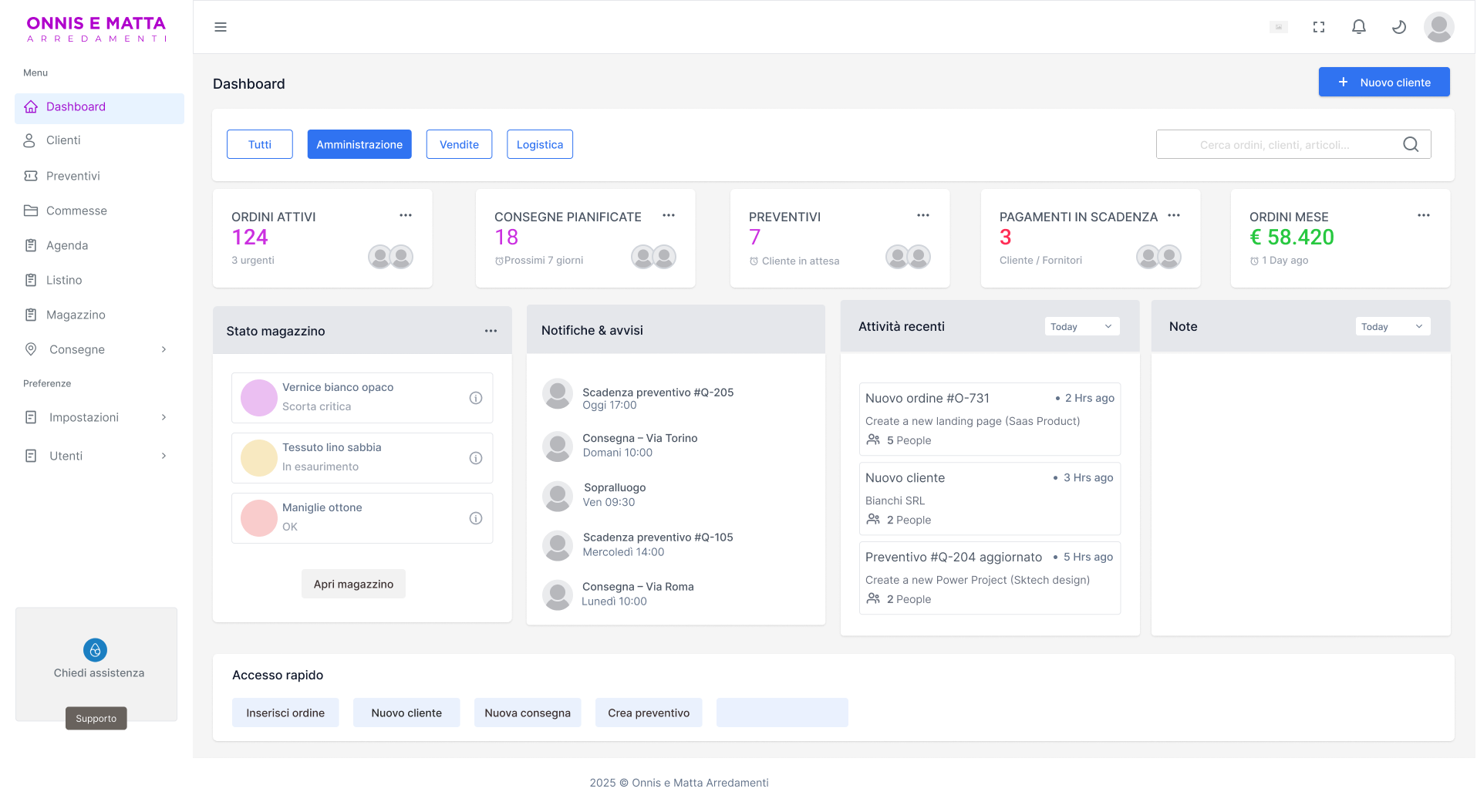
Task: Open Ordini Attivi options menu
Action: coord(405,216)
